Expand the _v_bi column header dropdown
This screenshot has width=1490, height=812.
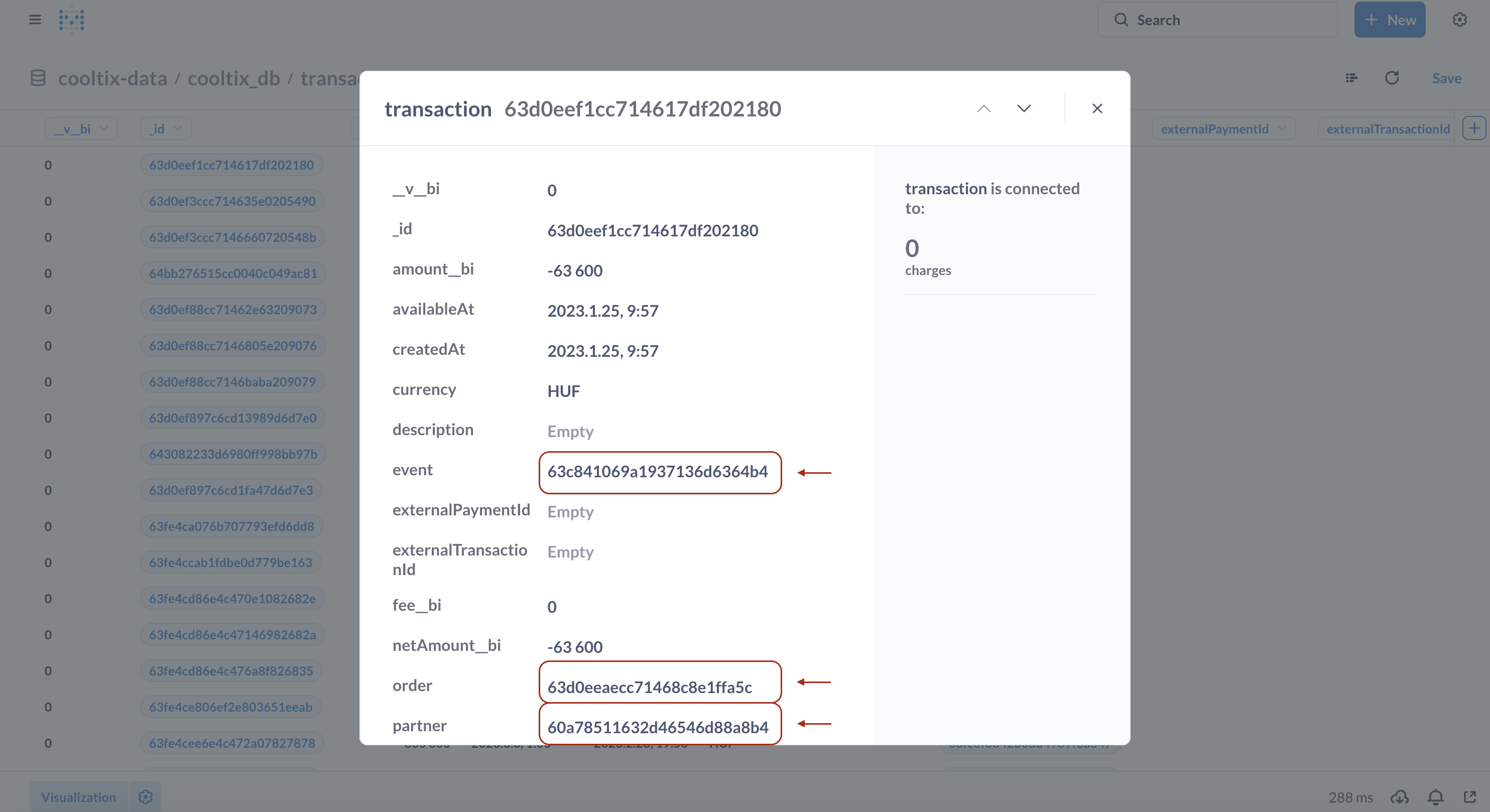click(x=81, y=129)
